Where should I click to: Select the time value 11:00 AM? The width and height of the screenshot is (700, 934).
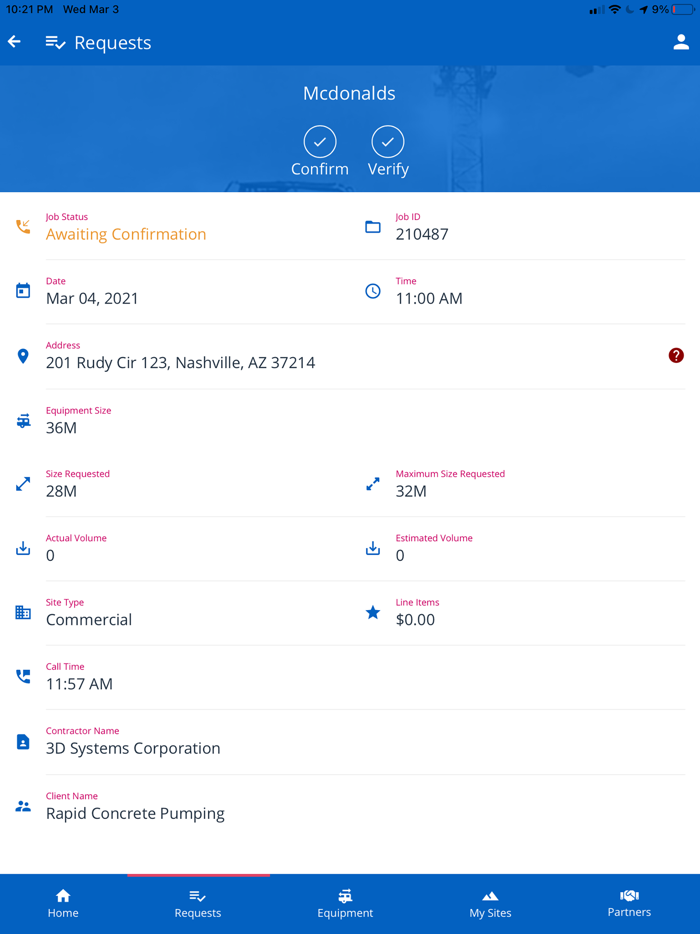tap(429, 298)
